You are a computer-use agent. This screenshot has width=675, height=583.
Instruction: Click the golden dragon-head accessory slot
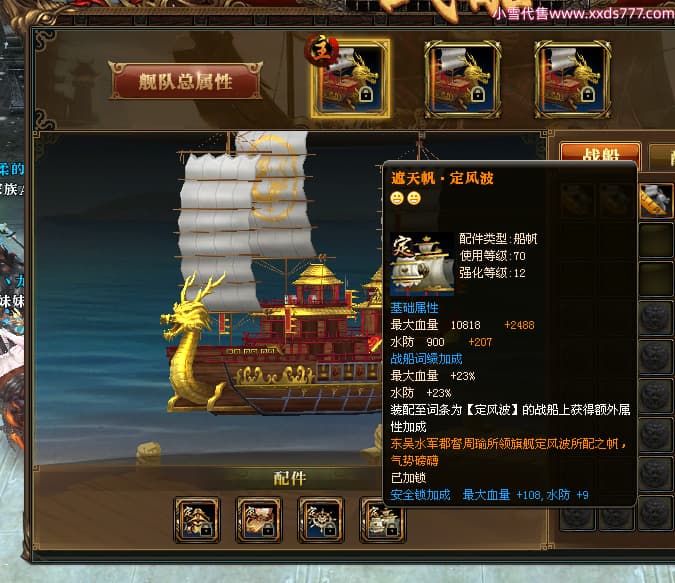coord(197,519)
